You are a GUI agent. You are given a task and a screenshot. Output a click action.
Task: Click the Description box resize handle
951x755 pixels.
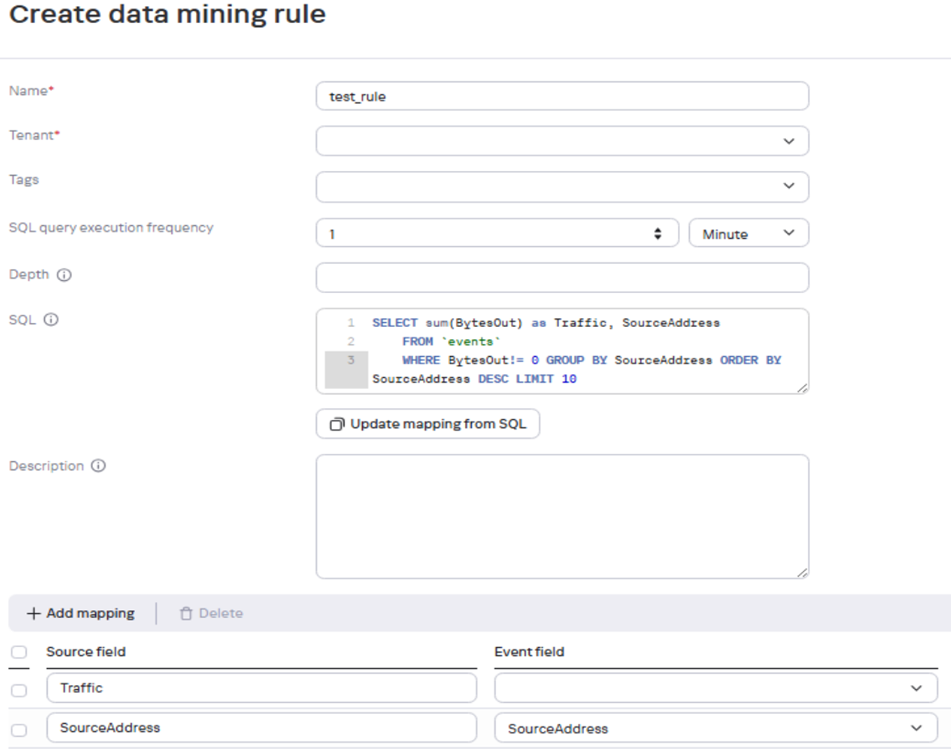coord(802,572)
